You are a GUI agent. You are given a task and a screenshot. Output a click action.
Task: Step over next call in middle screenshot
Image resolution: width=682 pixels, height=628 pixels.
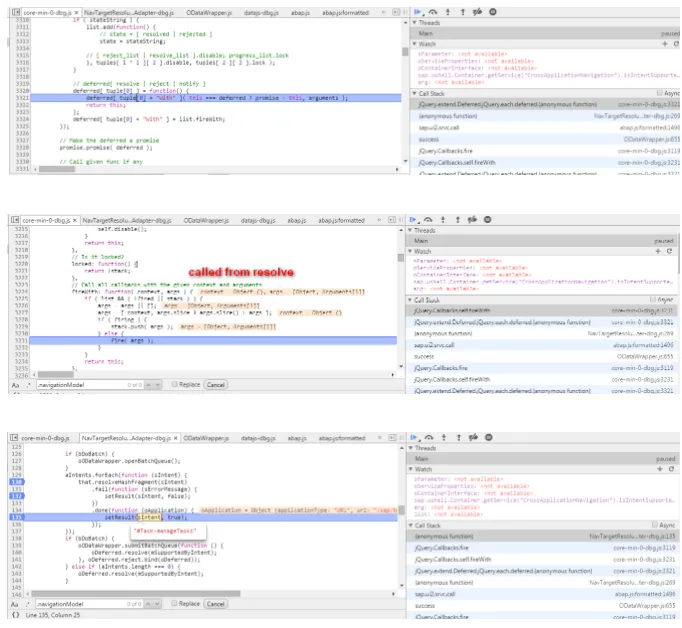click(428, 220)
